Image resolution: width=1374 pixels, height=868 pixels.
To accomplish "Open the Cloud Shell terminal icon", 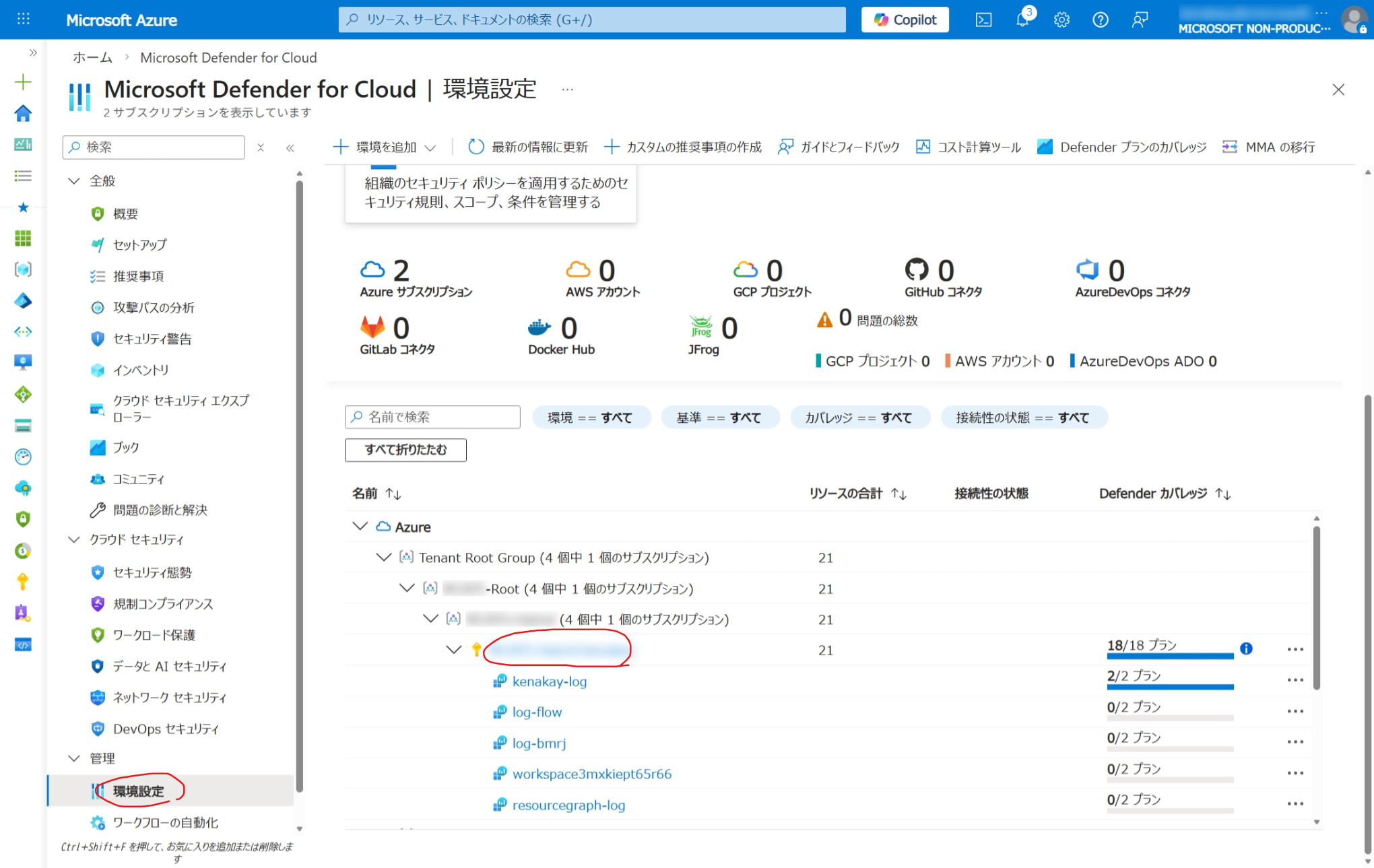I will click(x=983, y=20).
